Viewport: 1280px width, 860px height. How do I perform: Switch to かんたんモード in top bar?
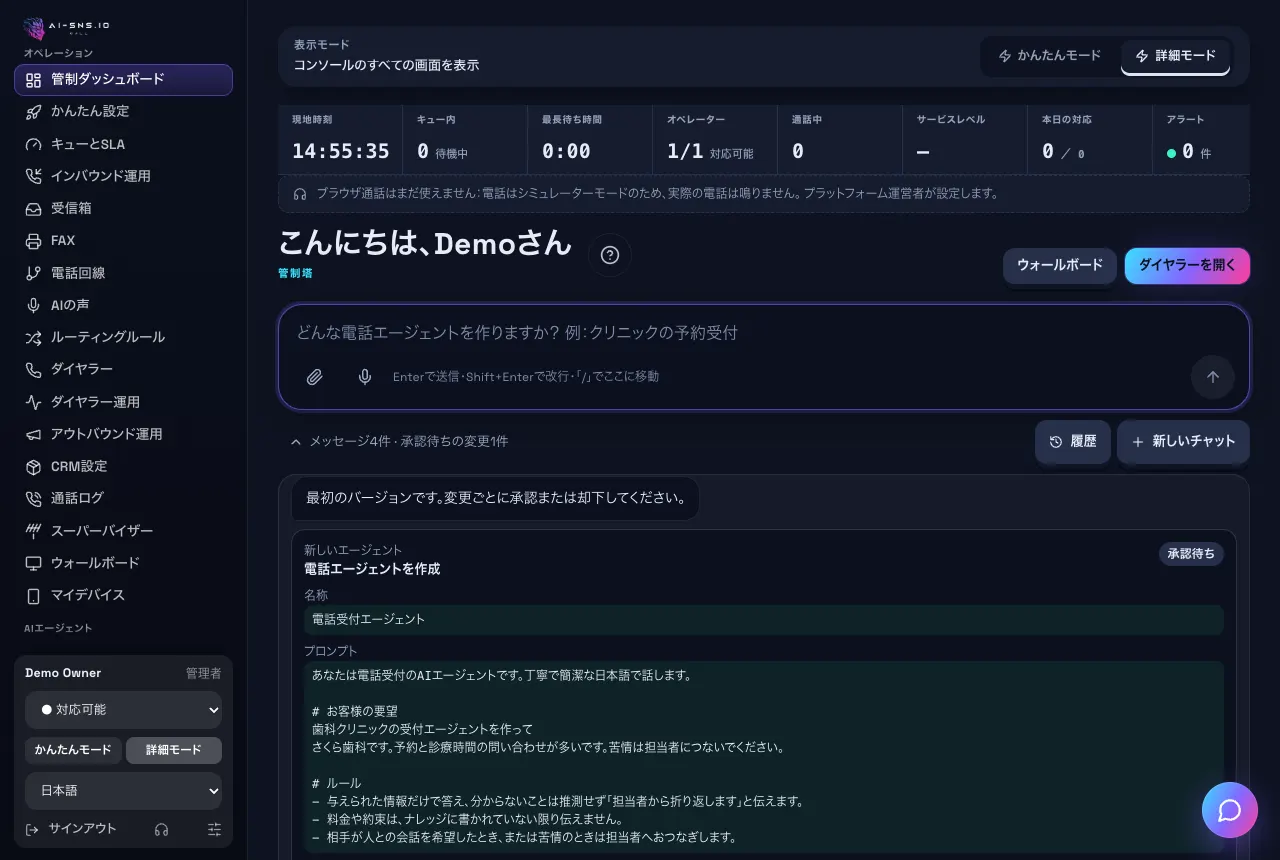(x=1049, y=56)
